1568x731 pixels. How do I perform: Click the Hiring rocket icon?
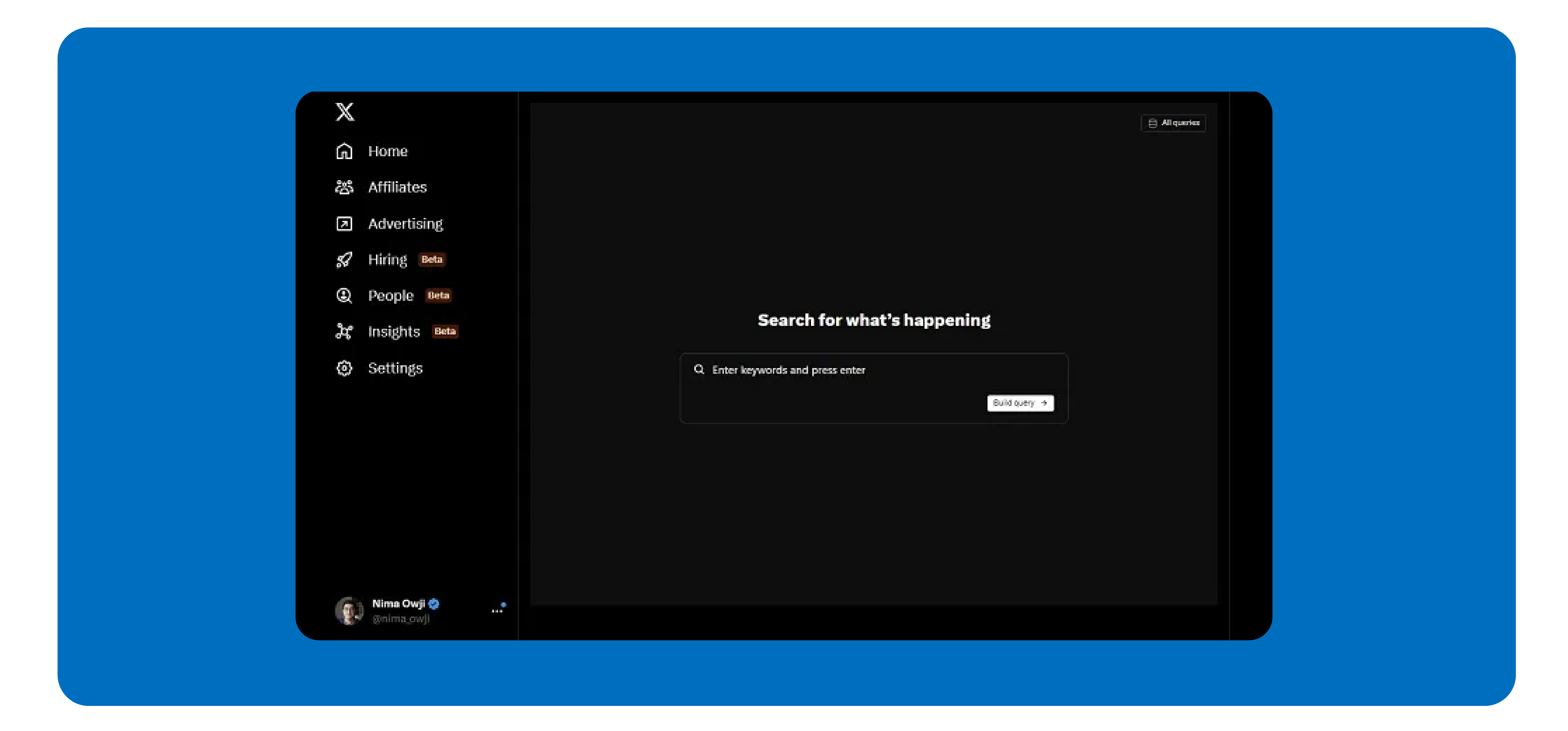coord(344,259)
